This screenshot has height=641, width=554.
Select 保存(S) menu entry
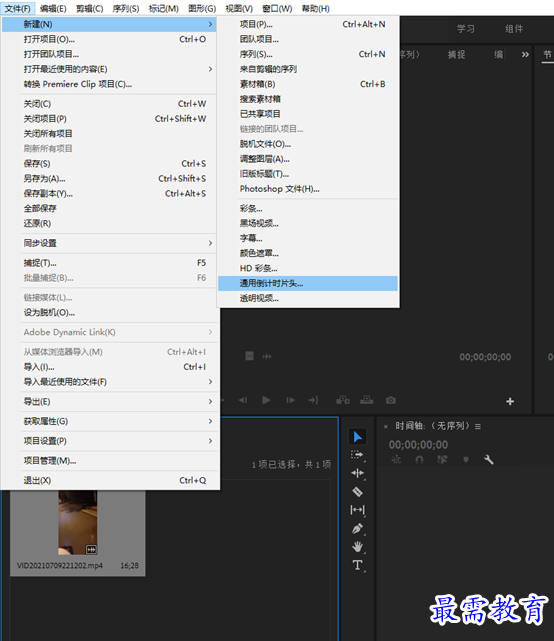(110, 164)
